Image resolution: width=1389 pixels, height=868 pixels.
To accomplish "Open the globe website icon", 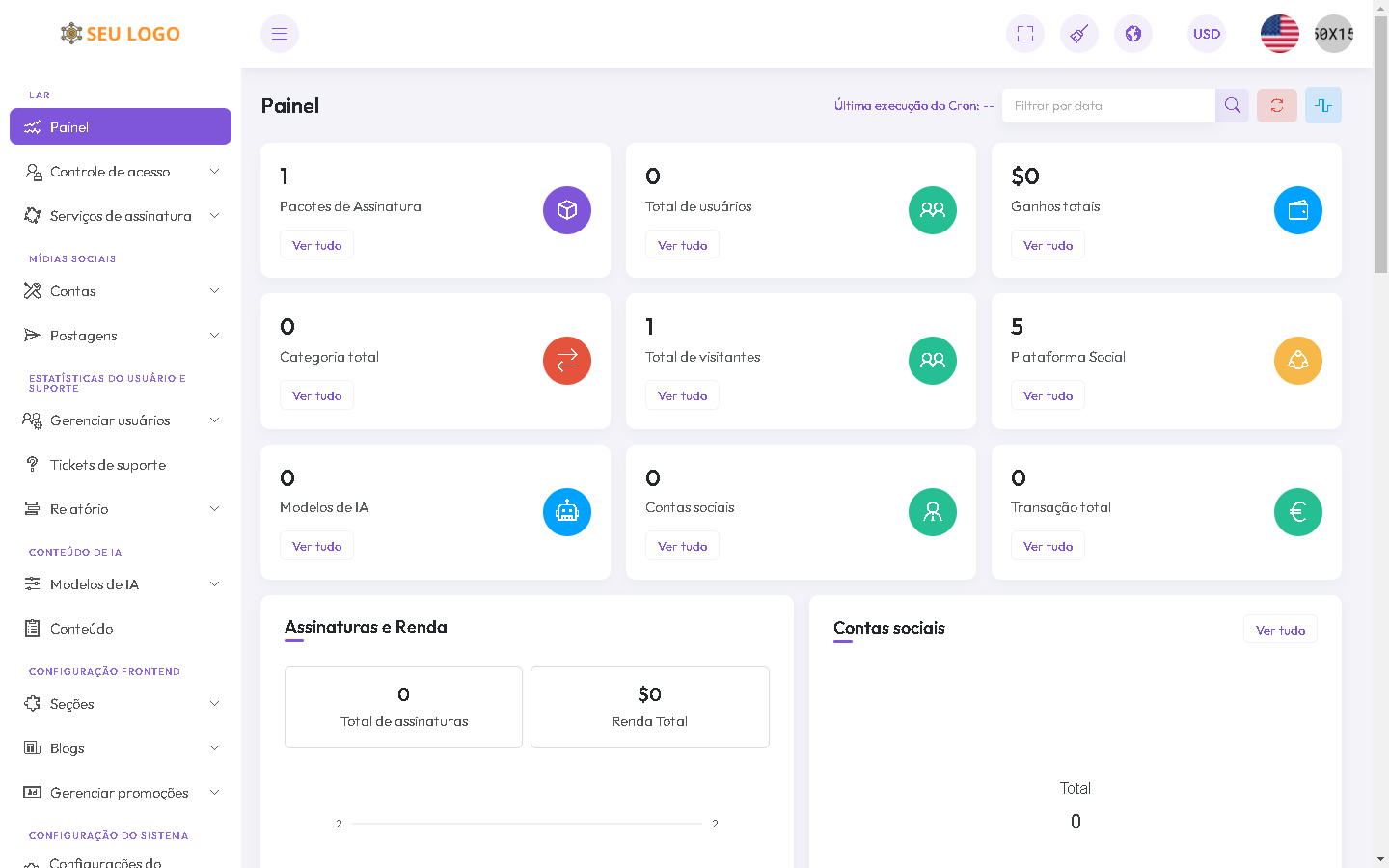I will 1132,34.
